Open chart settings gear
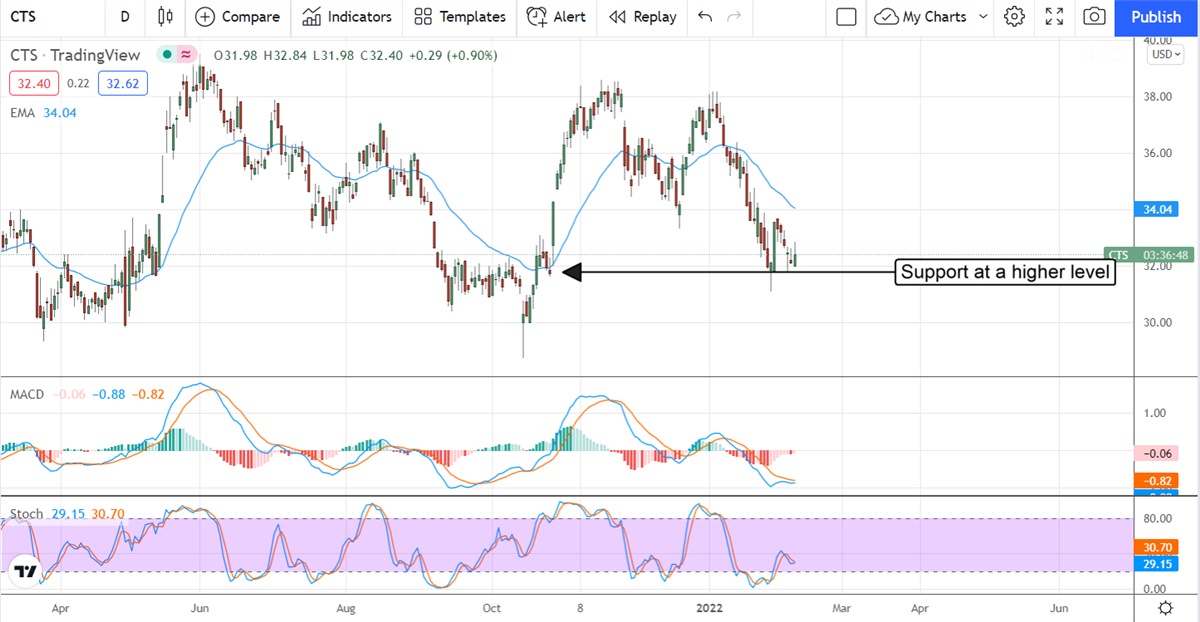Screen dimensions: 1200x622 1014,17
